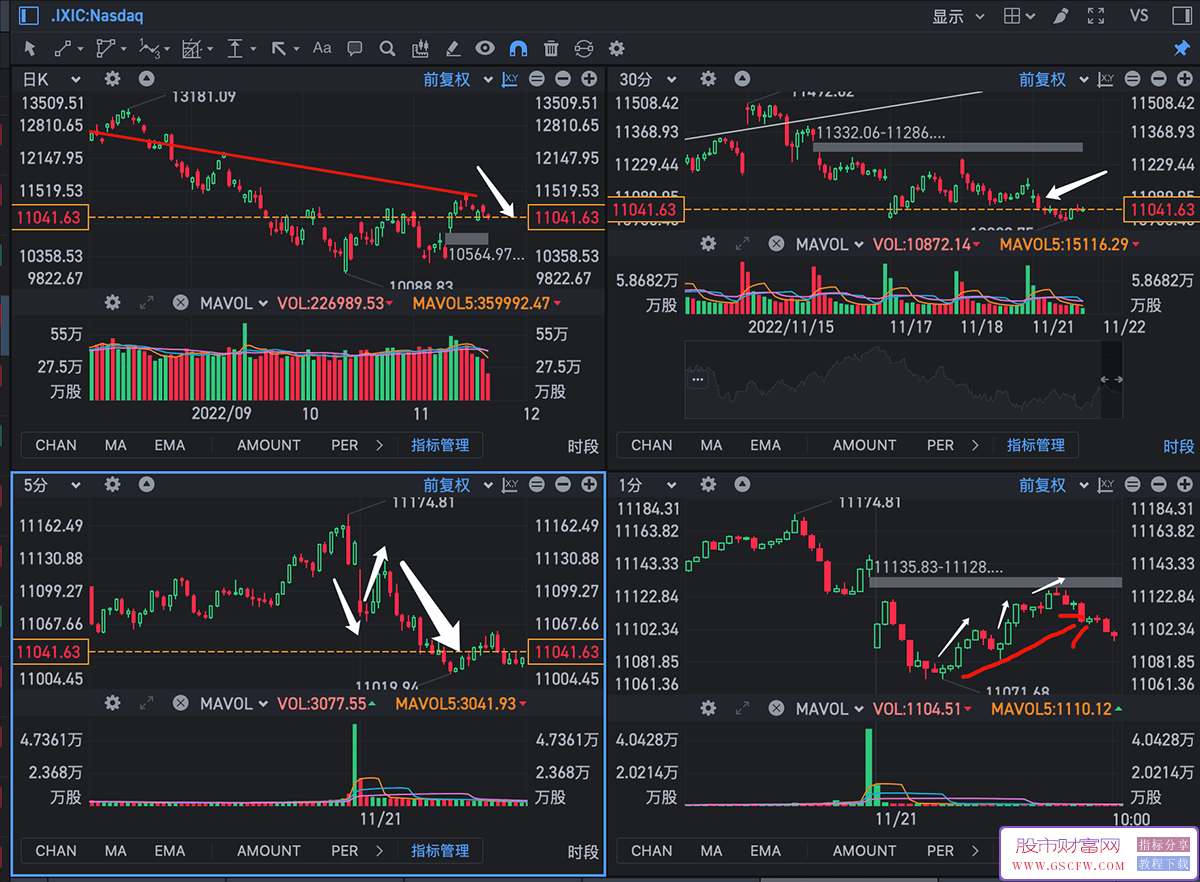Click 时段 link in the 日K chart

[583, 446]
